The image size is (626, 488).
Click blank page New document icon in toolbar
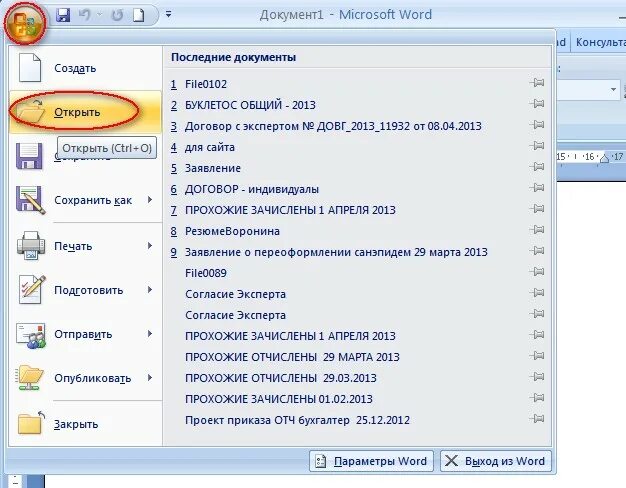tap(139, 15)
